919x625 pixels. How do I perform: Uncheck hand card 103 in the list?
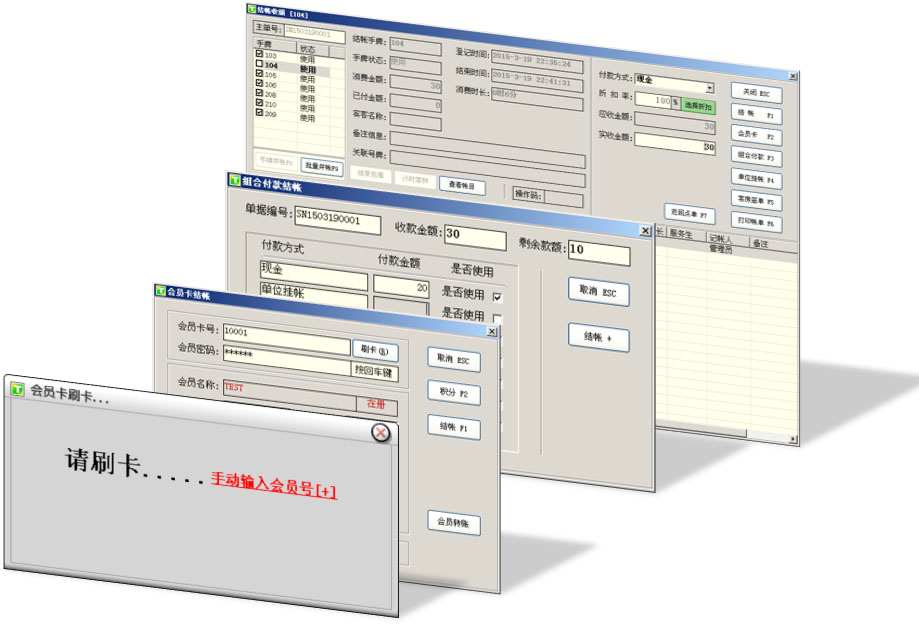(x=259, y=55)
